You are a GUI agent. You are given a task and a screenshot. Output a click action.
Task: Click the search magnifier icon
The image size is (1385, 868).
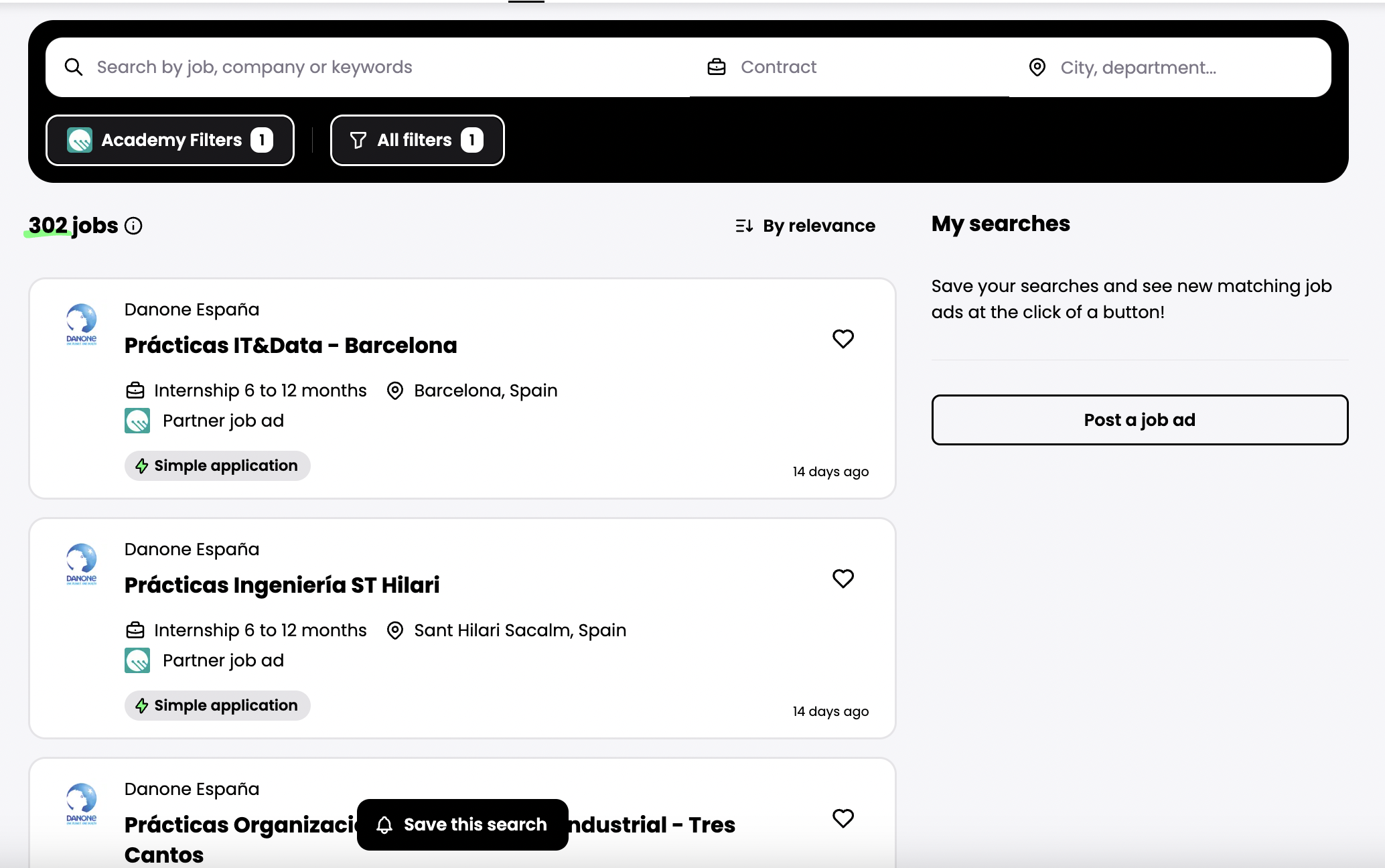coord(74,67)
